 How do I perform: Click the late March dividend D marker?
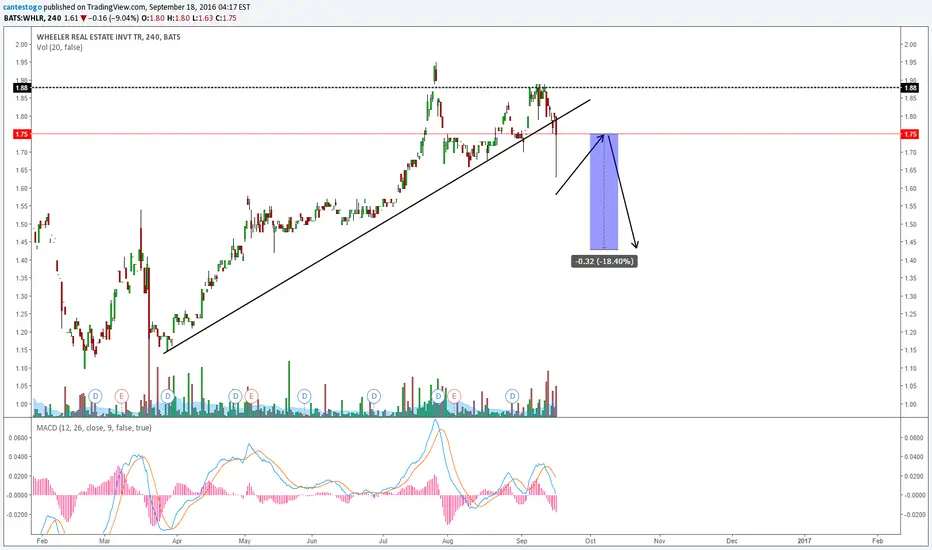(x=168, y=395)
